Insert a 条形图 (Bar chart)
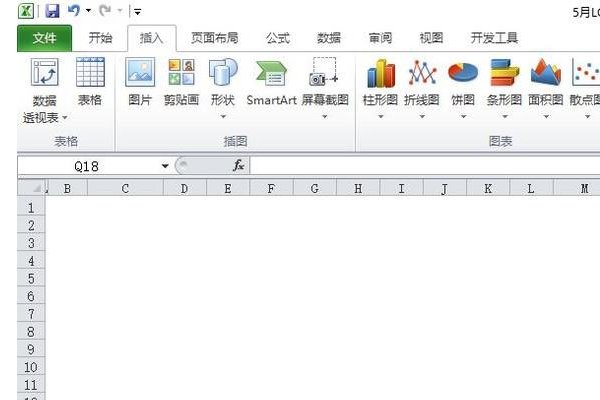Screen dimensions: 600x400 [504, 82]
